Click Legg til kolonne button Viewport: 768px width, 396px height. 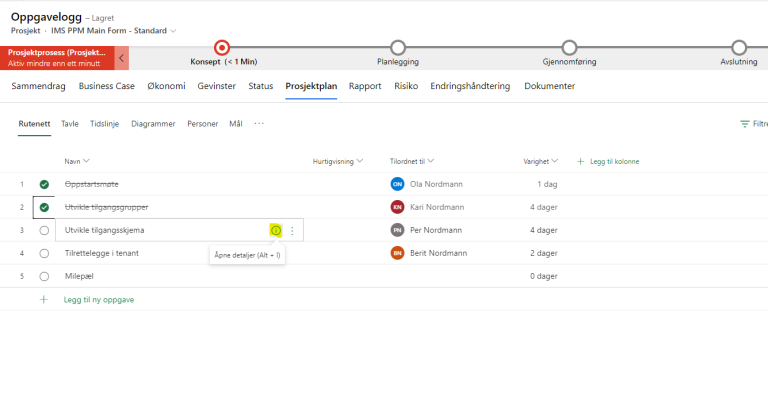(x=615, y=161)
